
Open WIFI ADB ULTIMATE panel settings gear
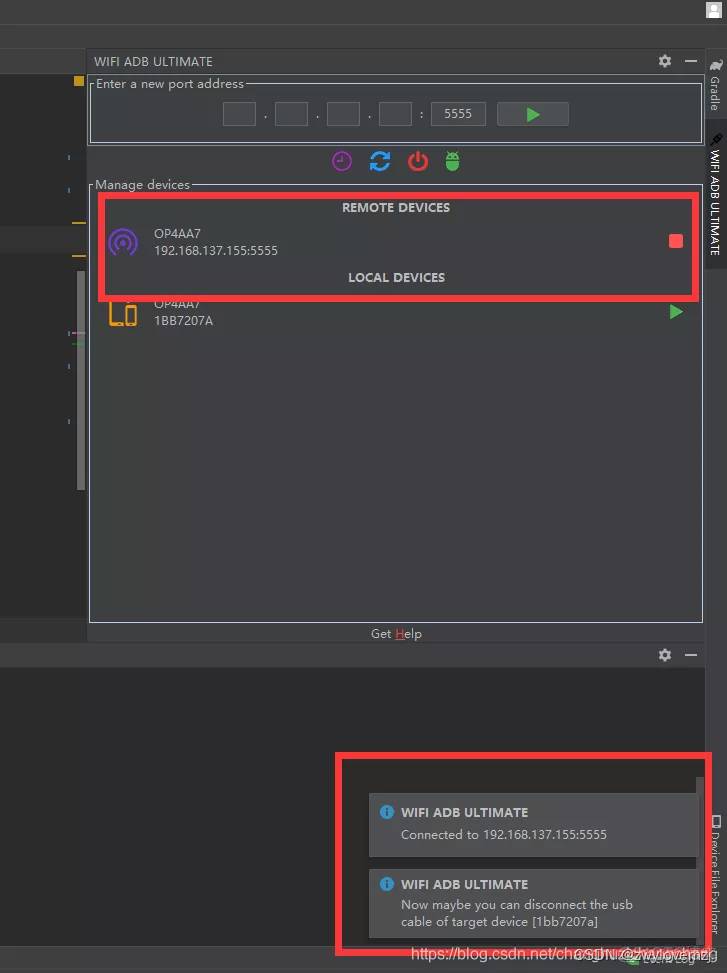coord(665,61)
